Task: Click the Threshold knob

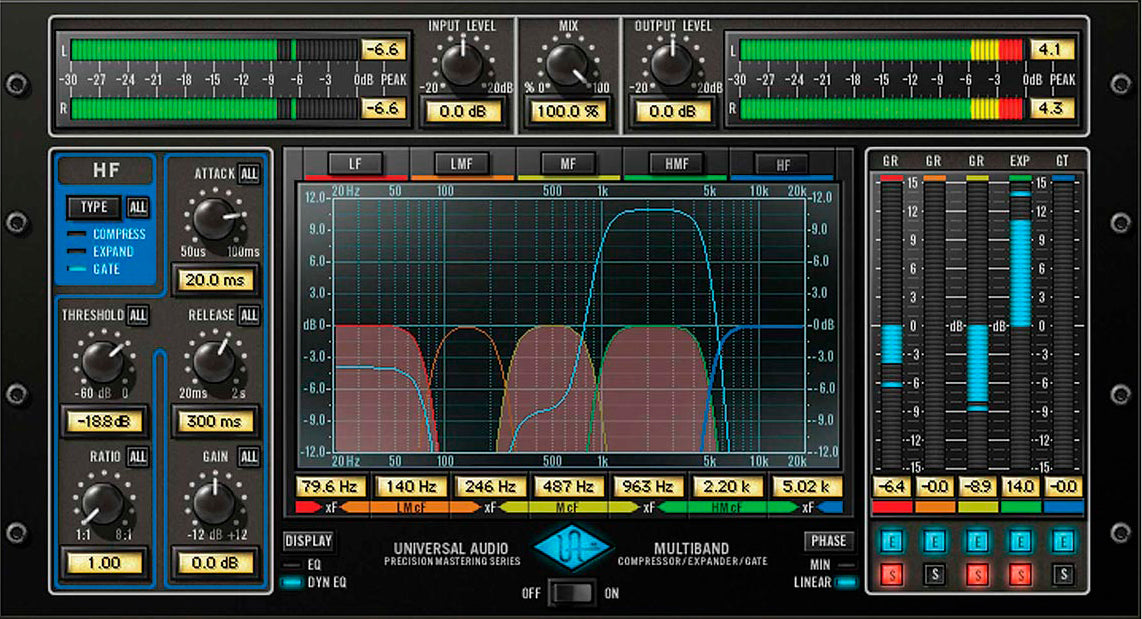Action: [x=100, y=361]
